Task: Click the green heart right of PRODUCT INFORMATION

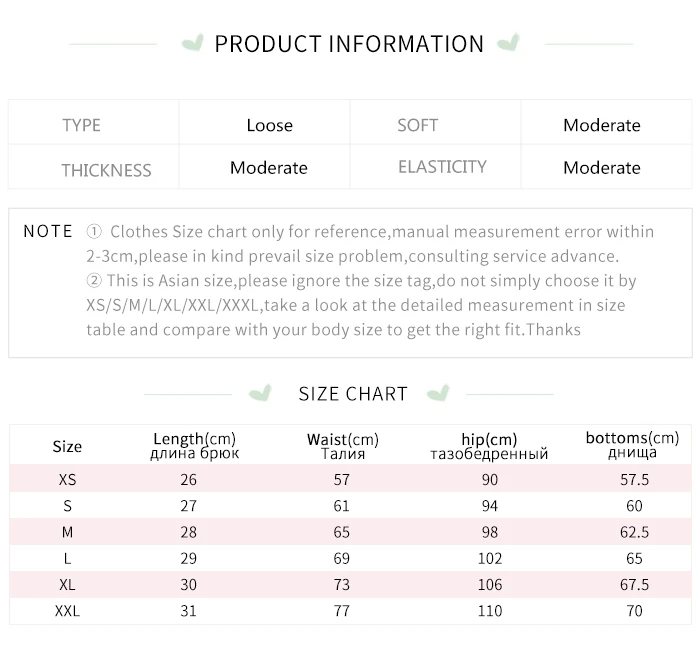Action: 508,43
